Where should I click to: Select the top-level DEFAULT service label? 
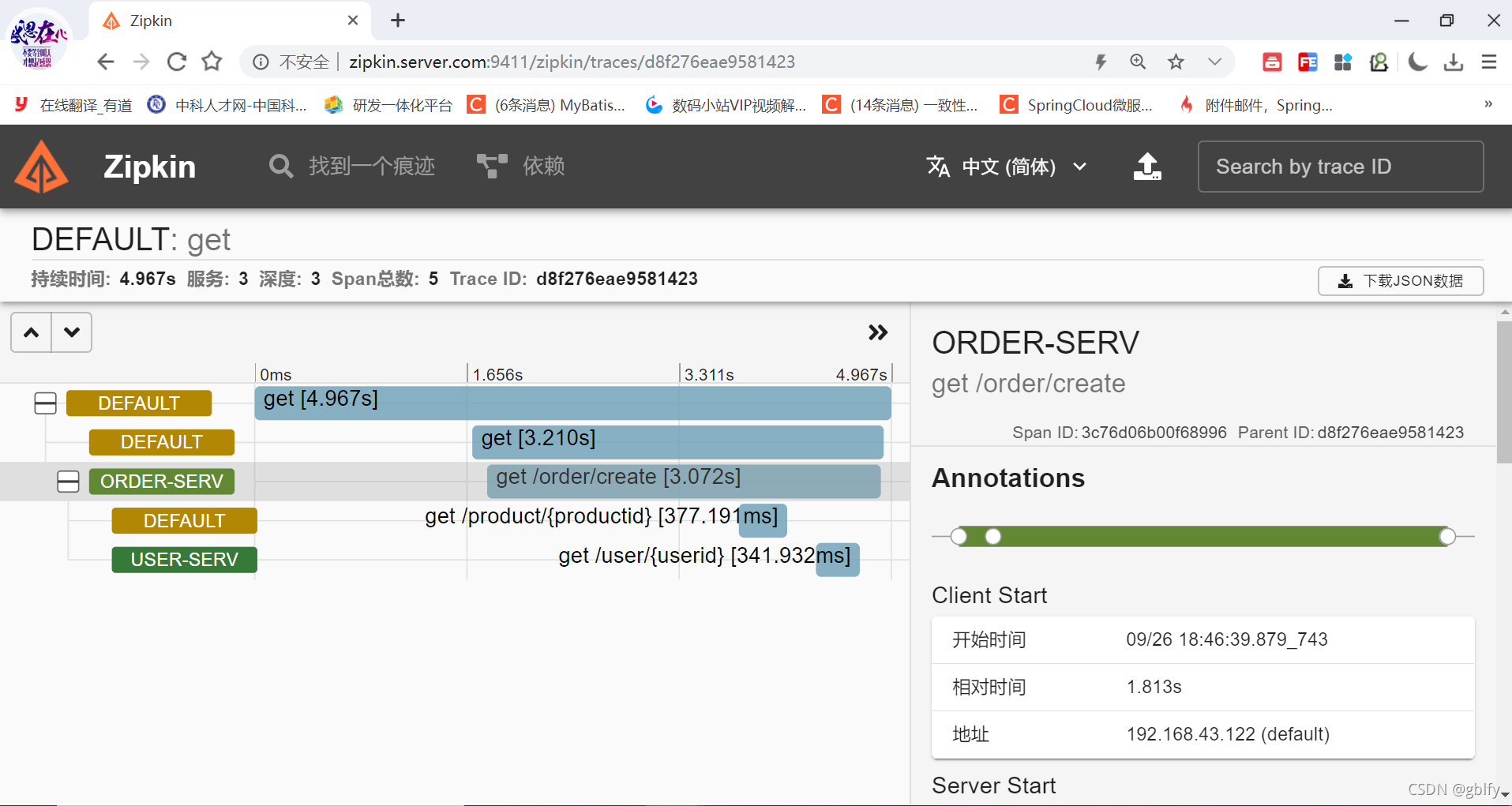pos(139,403)
